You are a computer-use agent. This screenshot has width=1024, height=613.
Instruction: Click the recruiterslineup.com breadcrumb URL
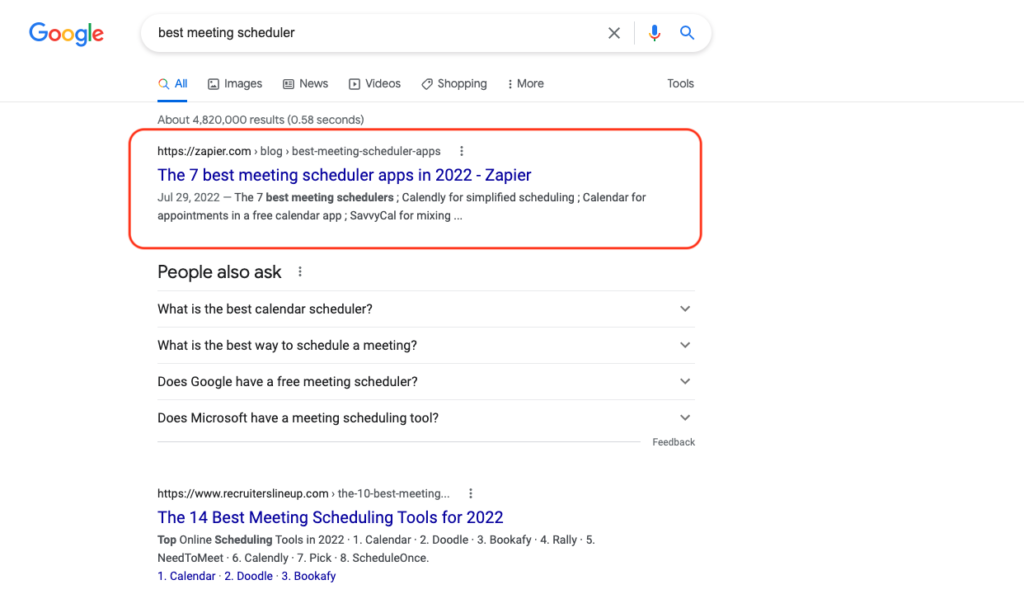click(303, 494)
